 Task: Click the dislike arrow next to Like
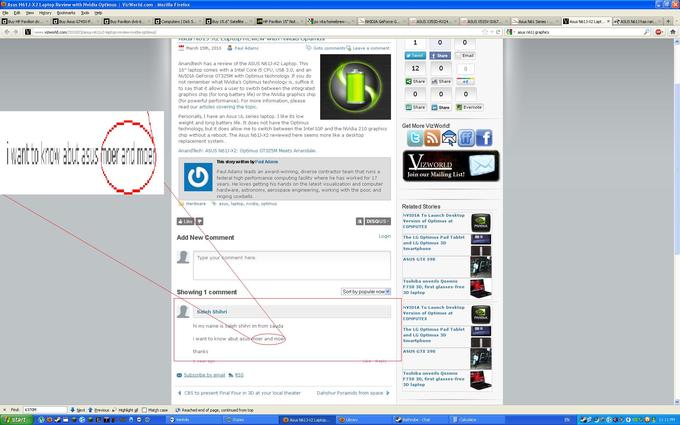199,222
